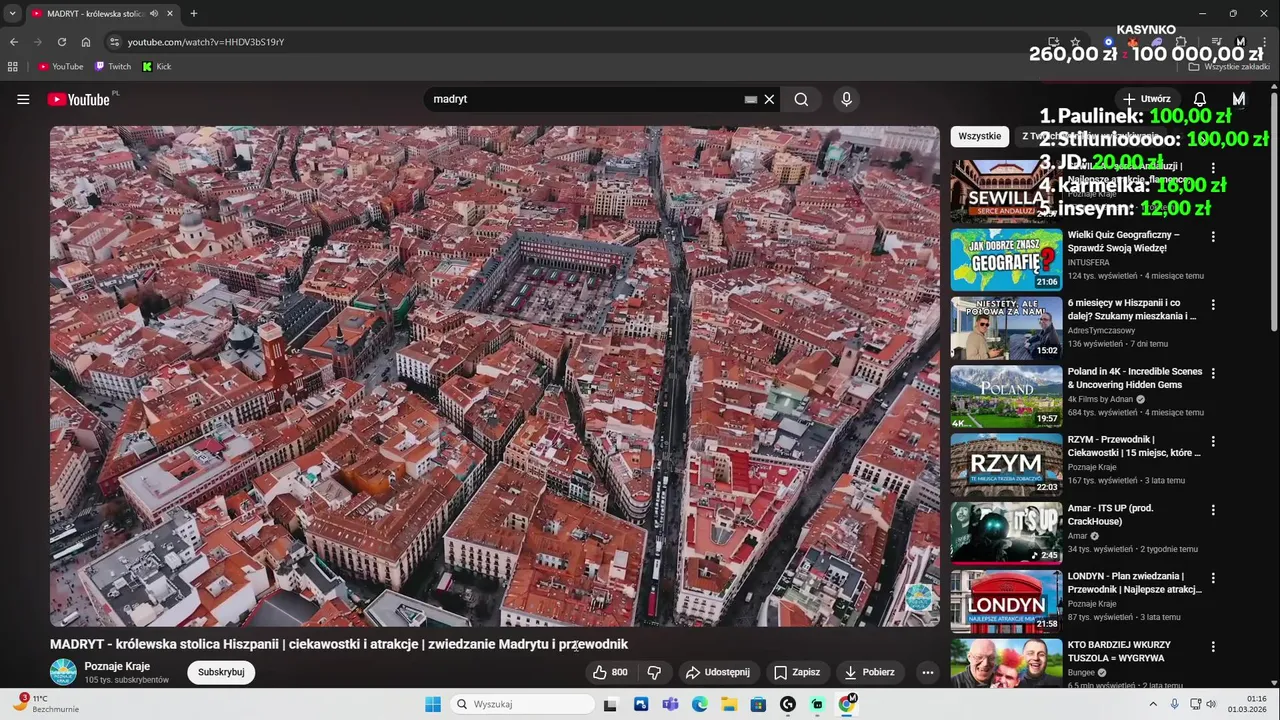1280x720 pixels.
Task: Open YouTube notifications bell
Action: tap(1200, 99)
